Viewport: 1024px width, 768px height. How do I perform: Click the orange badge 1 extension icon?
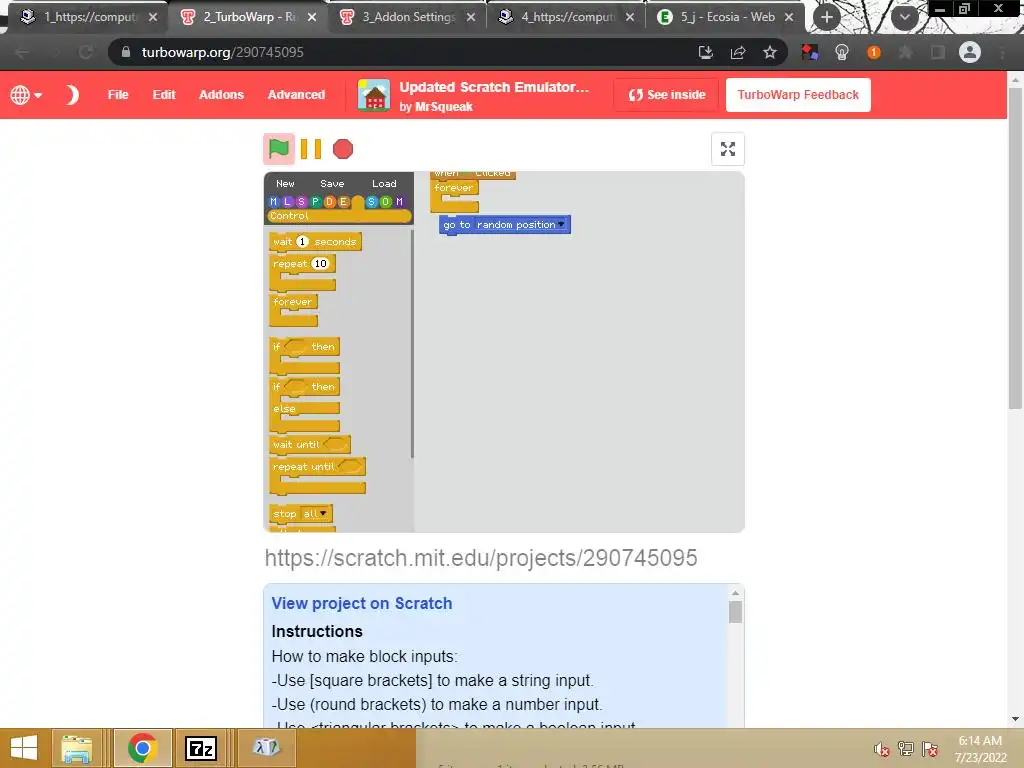(874, 52)
